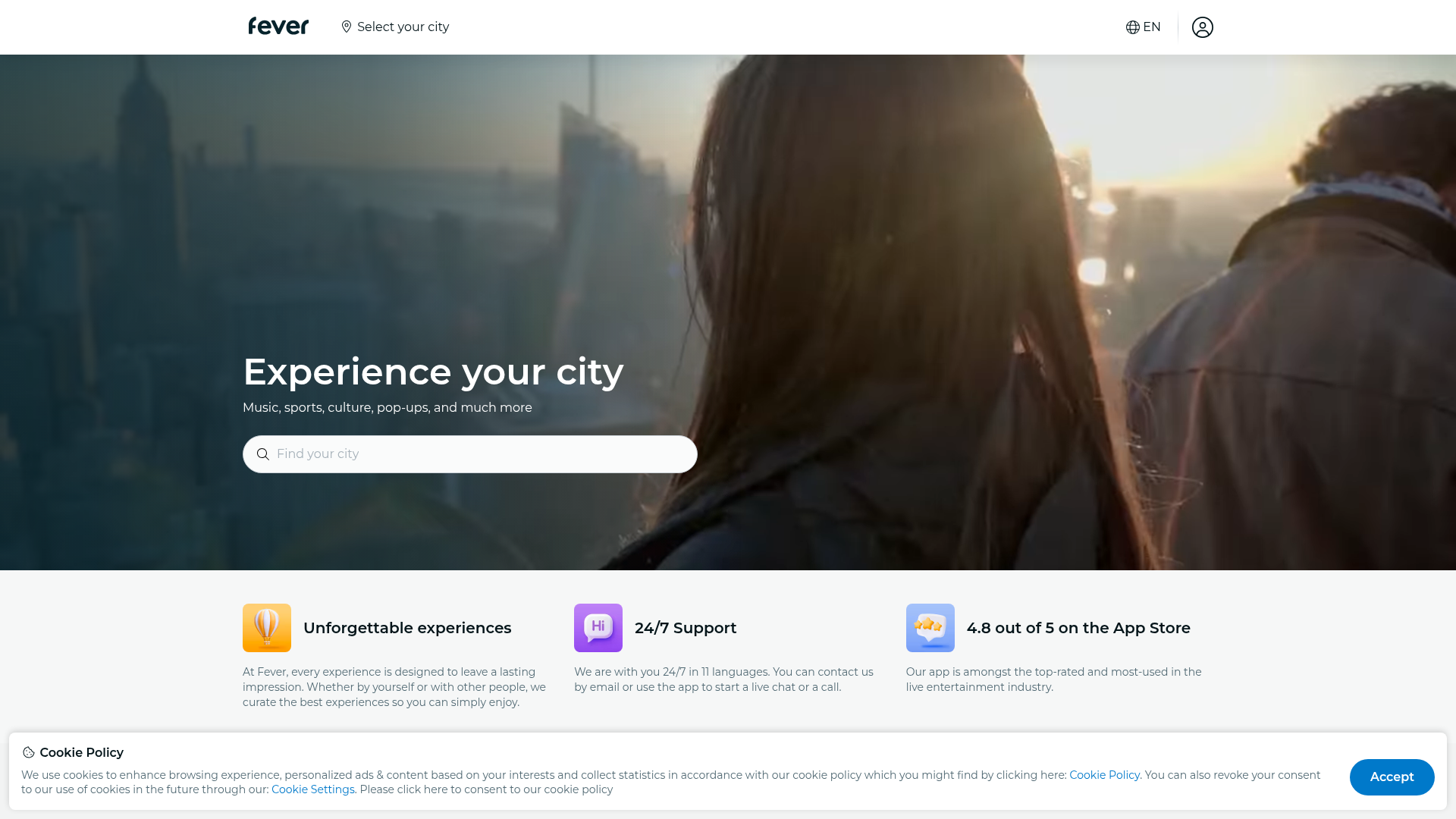Click the Unforgettable experiences heading
The height and width of the screenshot is (819, 1456).
[x=407, y=628]
